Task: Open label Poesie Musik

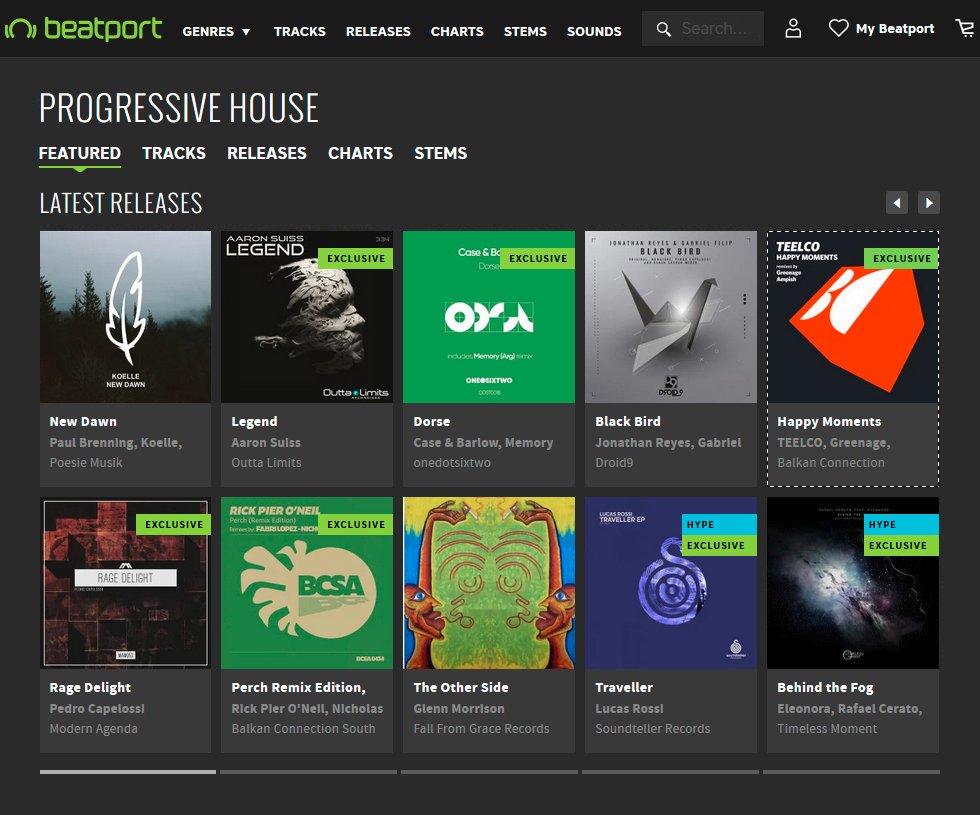Action: [86, 462]
